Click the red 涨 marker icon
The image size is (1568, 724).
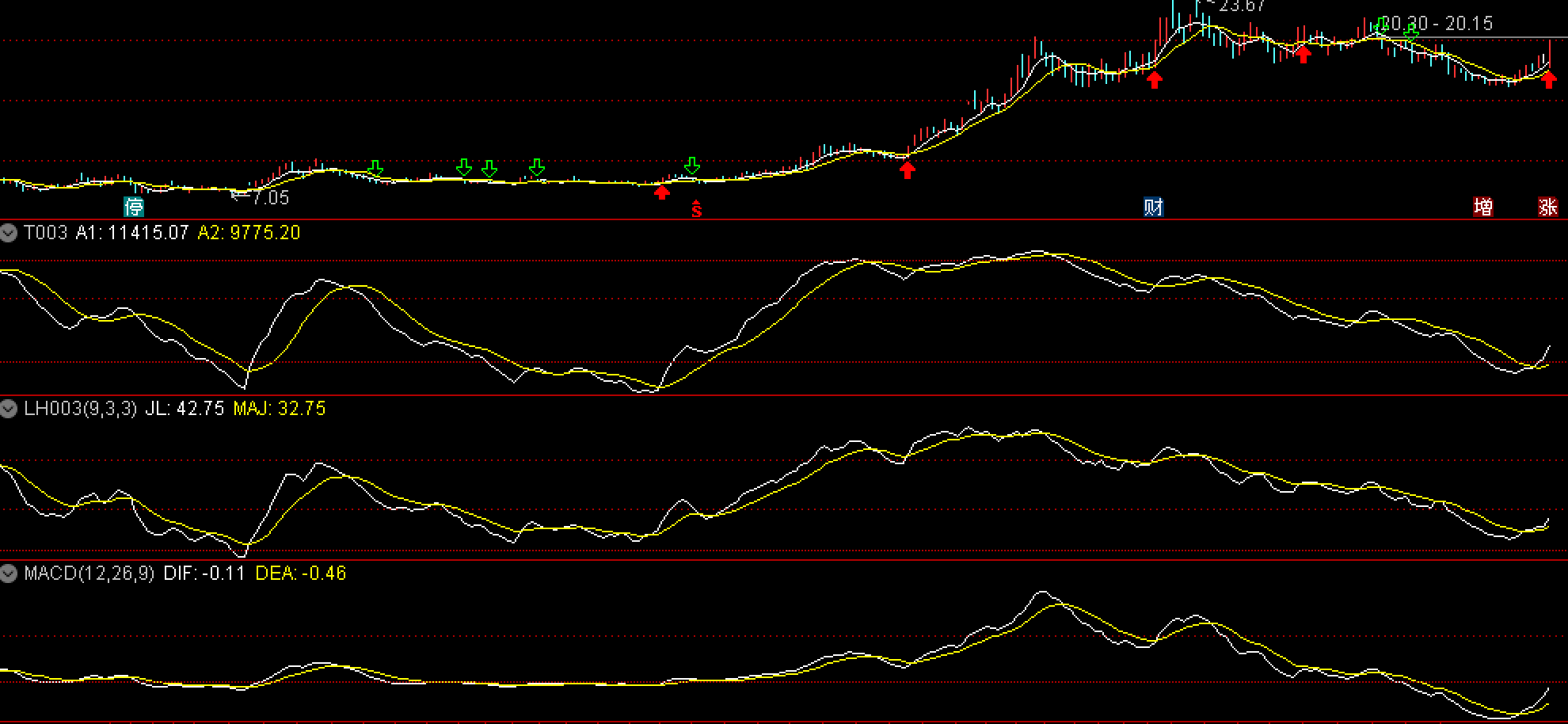[x=1548, y=208]
